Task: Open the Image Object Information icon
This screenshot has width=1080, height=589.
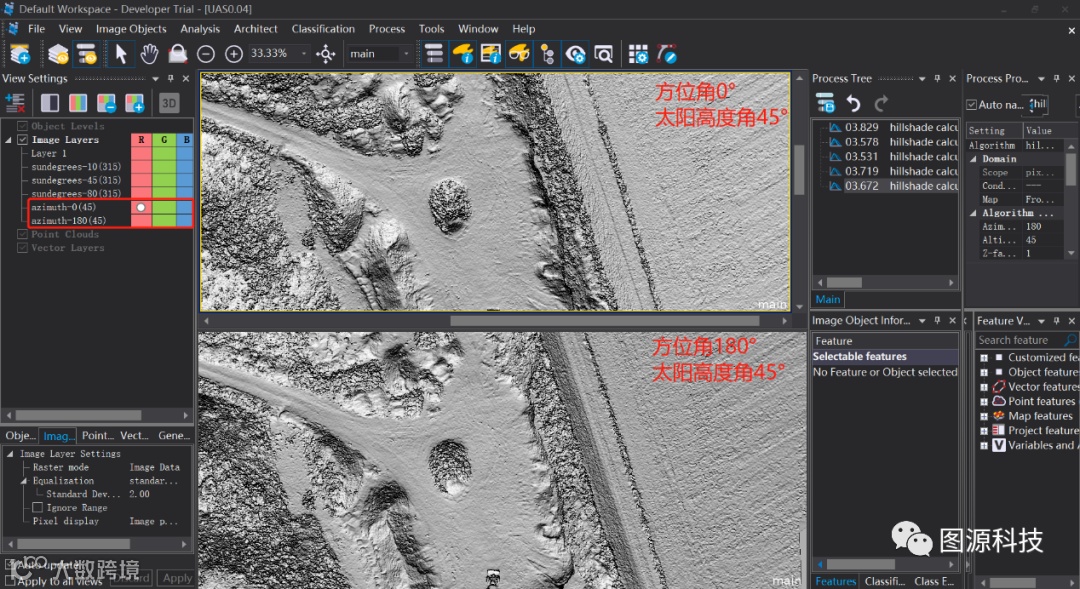Action: click(491, 54)
